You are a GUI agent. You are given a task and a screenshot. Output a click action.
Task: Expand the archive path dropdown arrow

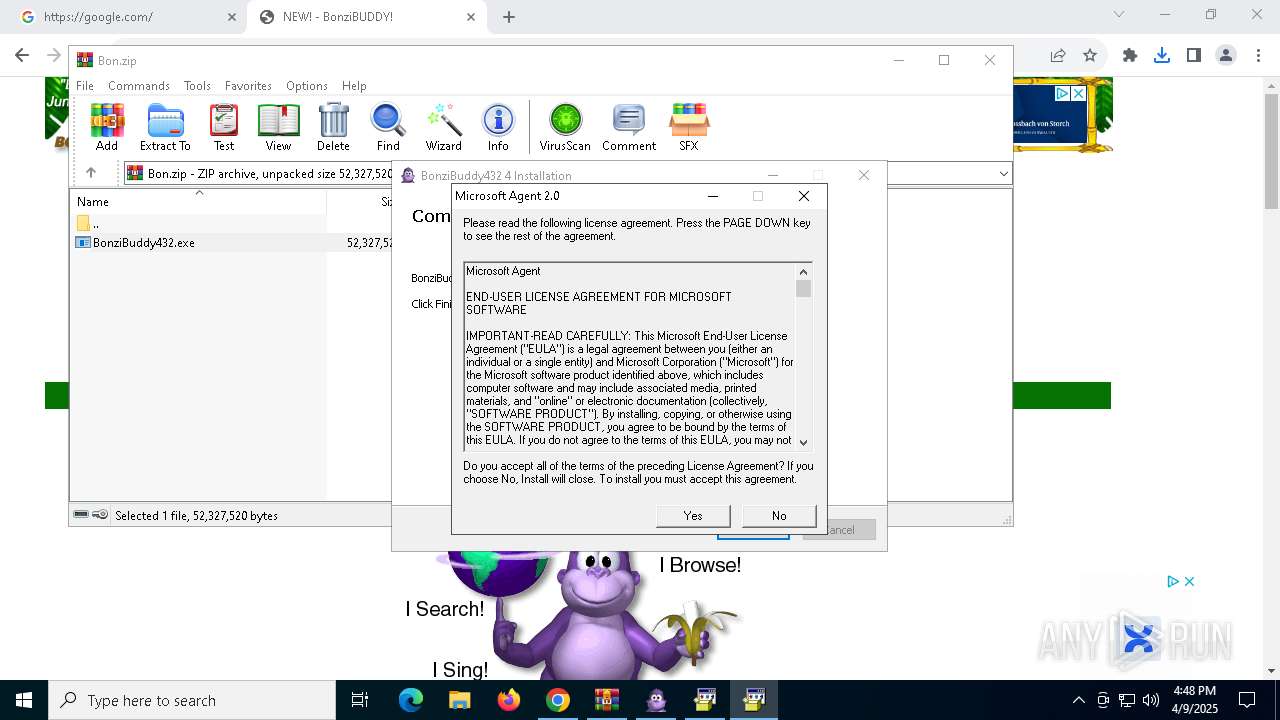pyautogui.click(x=1003, y=174)
